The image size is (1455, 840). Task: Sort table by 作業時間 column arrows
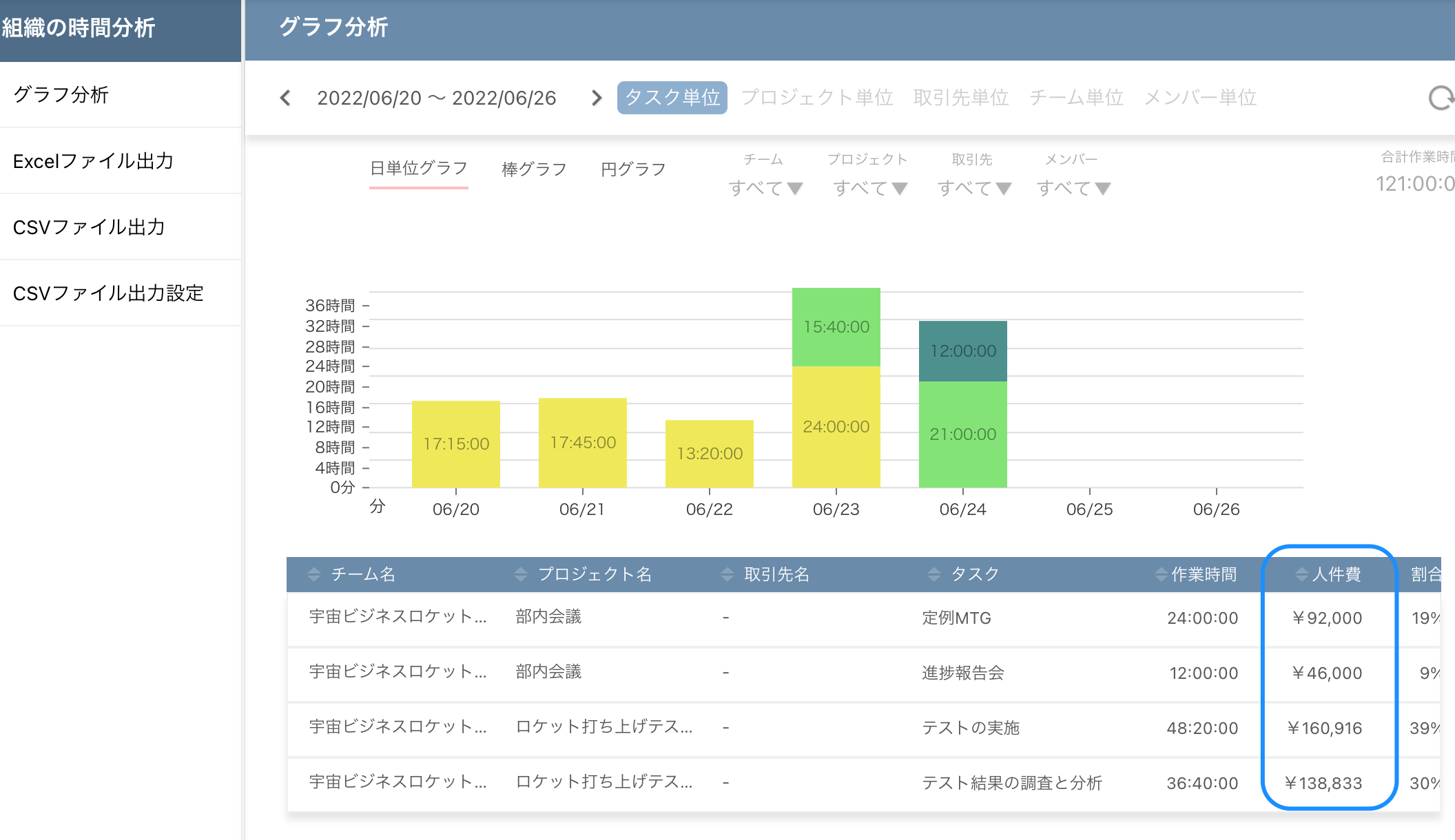[x=1161, y=574]
